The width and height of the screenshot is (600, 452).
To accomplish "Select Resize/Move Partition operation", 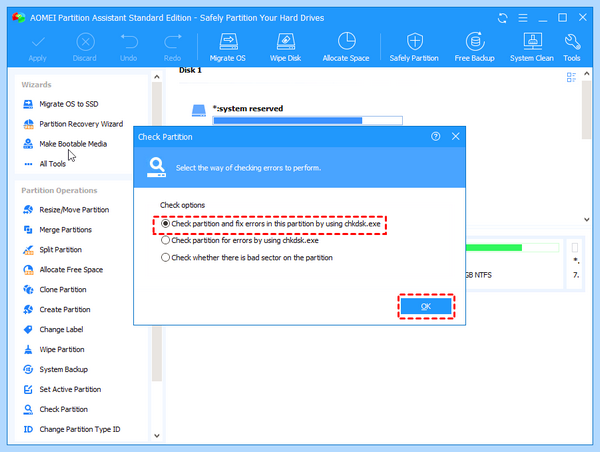I will coord(74,210).
